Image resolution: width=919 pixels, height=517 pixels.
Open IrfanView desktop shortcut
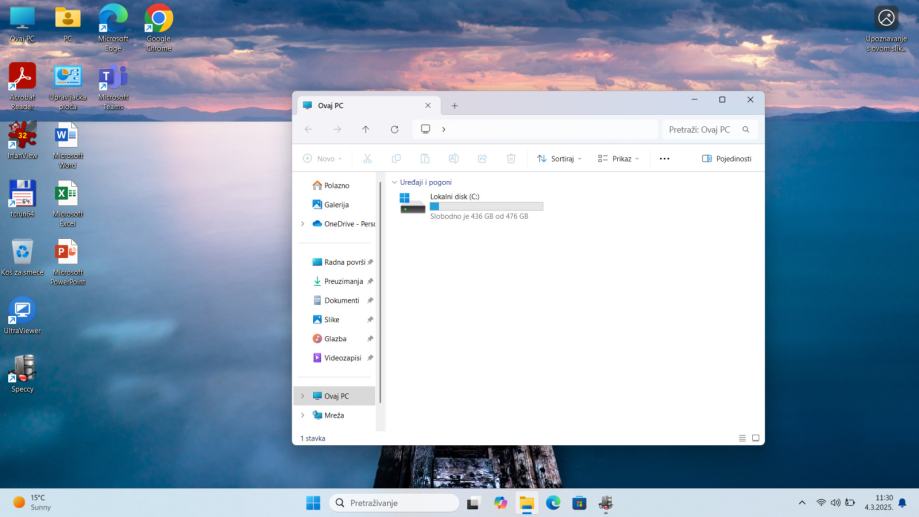(x=22, y=141)
